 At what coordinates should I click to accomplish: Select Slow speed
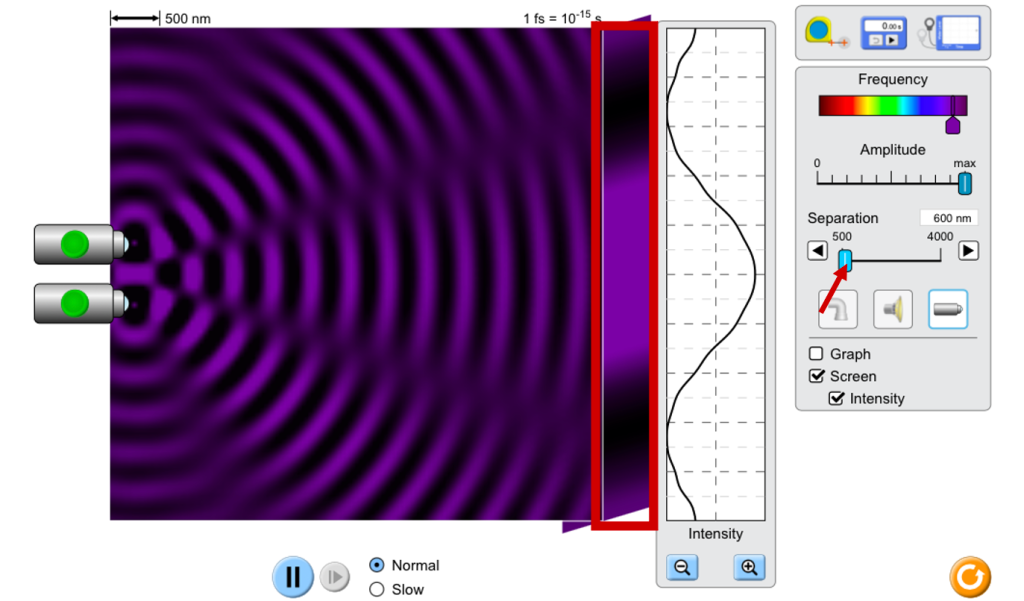coord(377,589)
